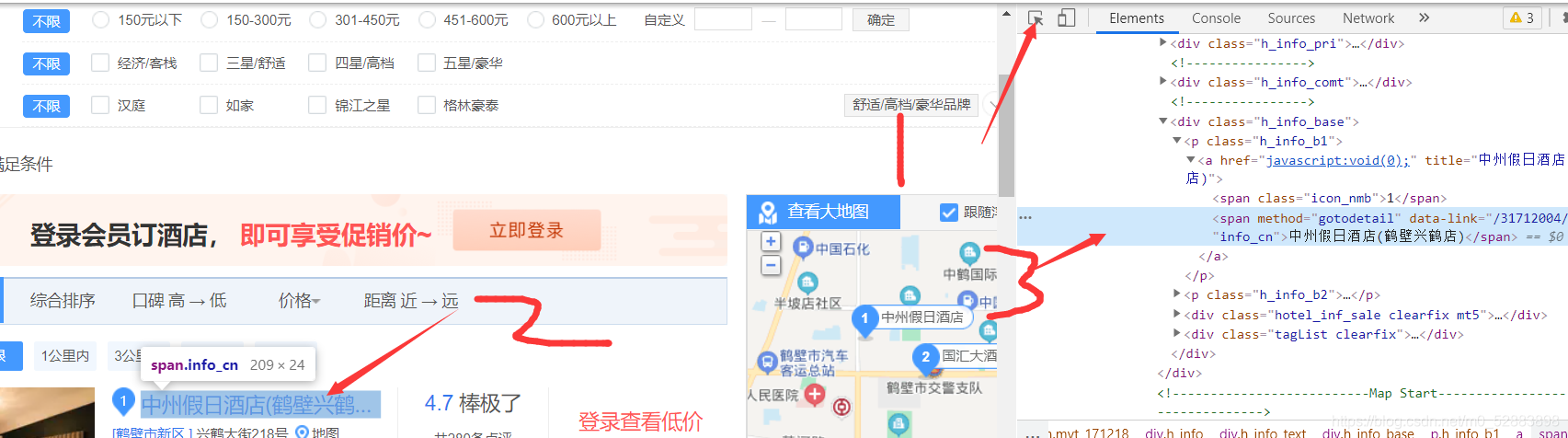Select the 1公里内 distance filter
This screenshot has width=1568, height=438.
(65, 355)
